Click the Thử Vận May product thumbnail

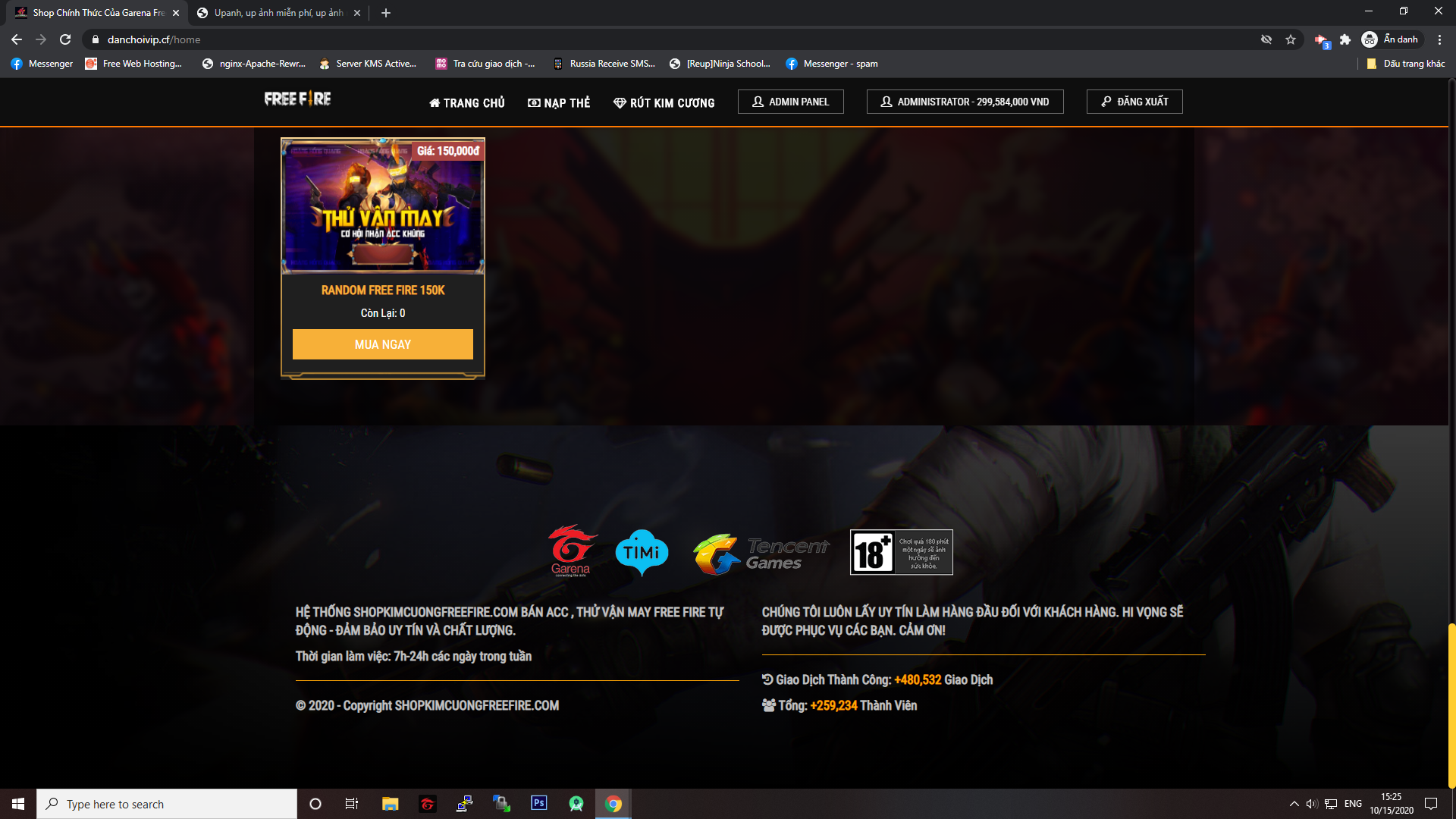tap(383, 206)
